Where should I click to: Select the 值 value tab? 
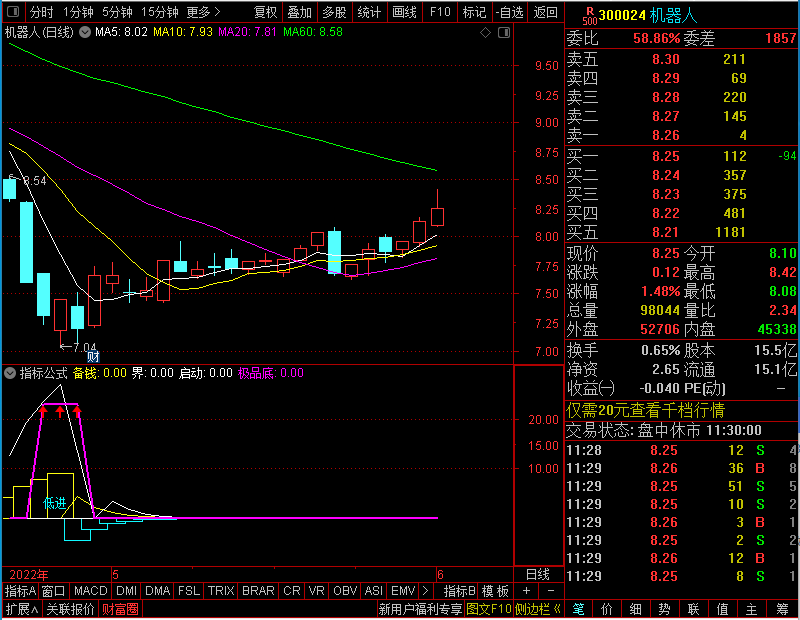point(722,609)
